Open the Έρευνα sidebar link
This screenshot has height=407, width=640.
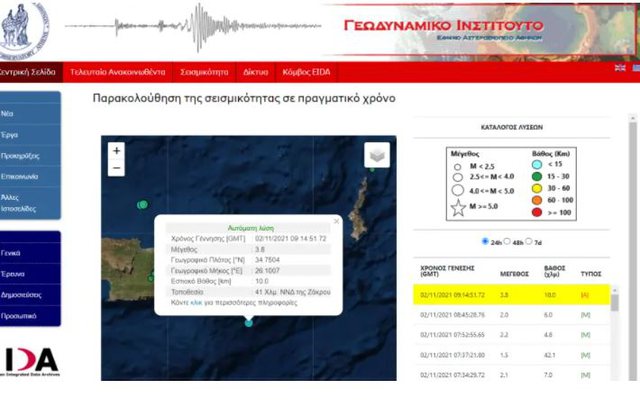pyautogui.click(x=13, y=274)
